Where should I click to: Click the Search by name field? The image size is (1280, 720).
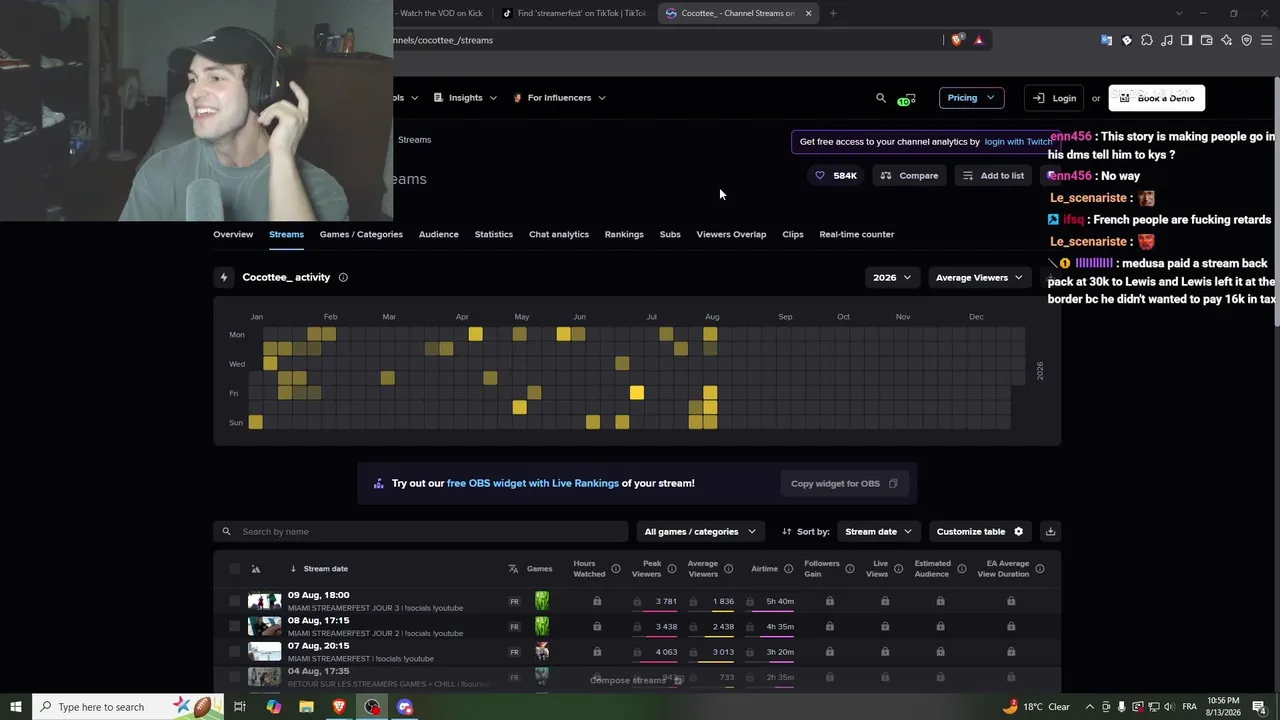point(421,531)
